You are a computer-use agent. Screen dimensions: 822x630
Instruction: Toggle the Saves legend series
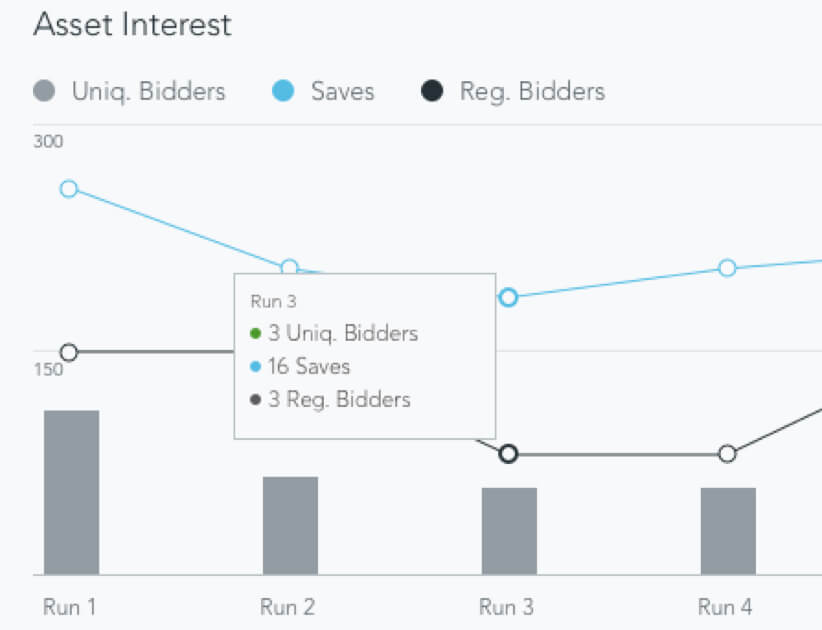click(323, 92)
